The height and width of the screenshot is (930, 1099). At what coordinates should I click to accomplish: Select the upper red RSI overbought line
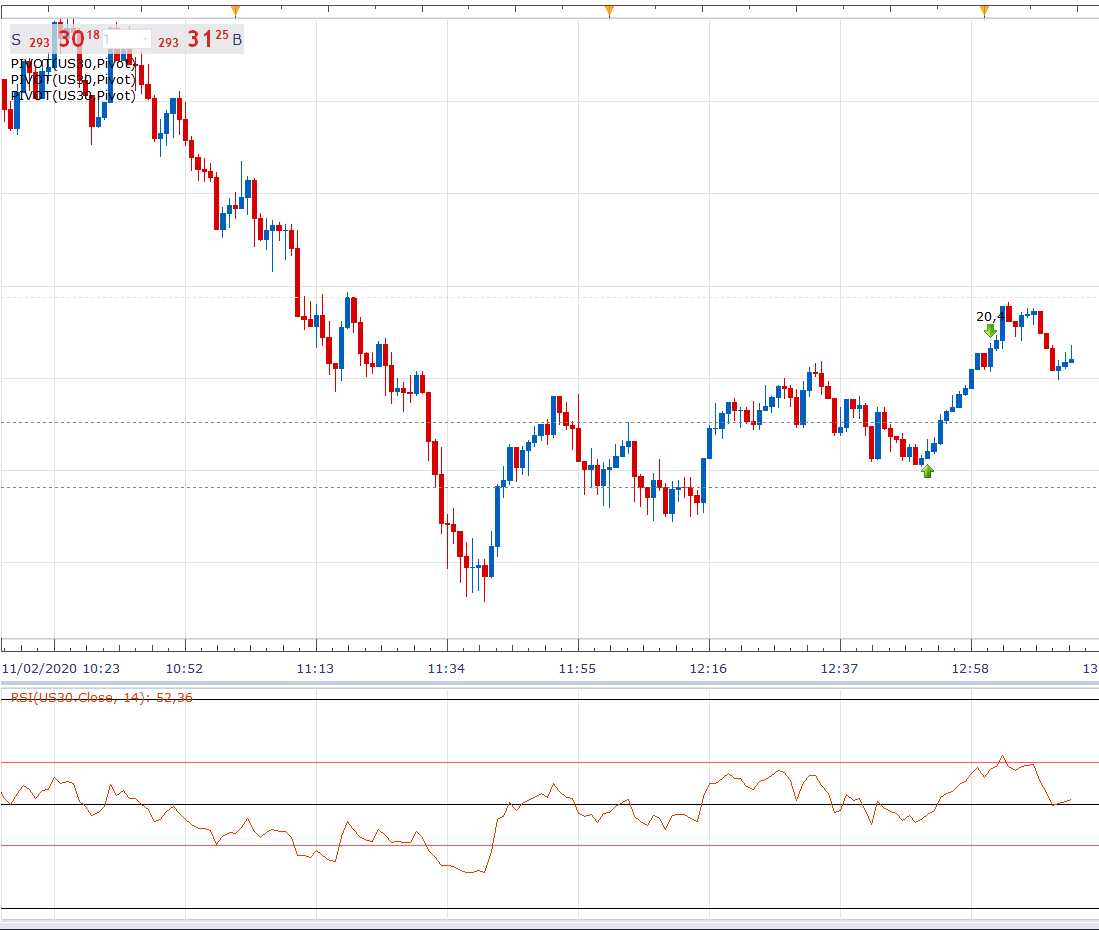550,763
